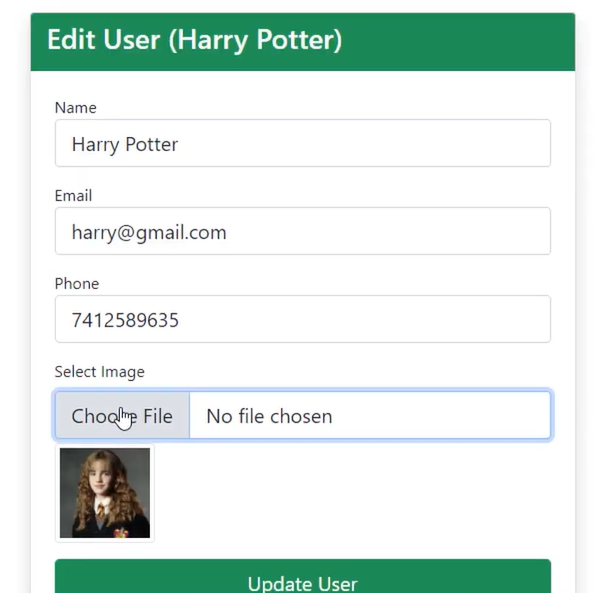Click the word 'File' on the upload button
The height and width of the screenshot is (593, 595).
point(158,416)
